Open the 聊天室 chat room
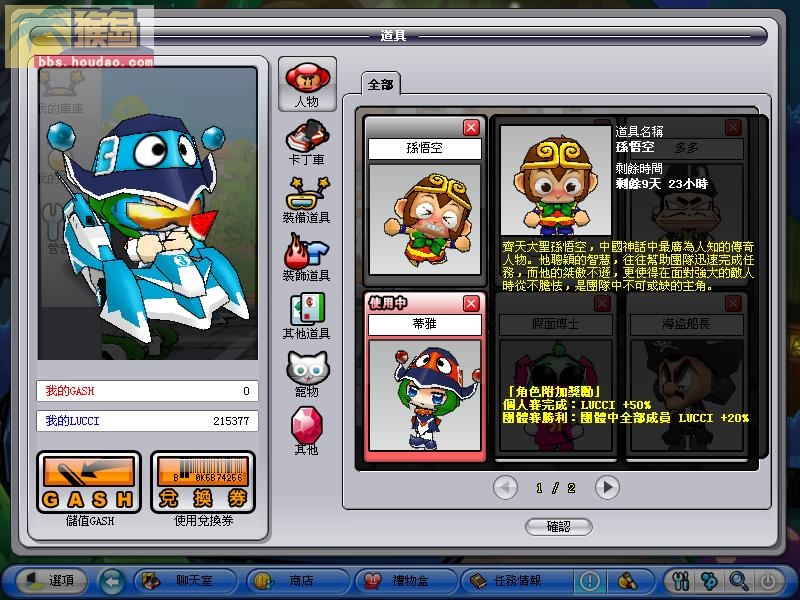The image size is (800, 600). tap(186, 581)
